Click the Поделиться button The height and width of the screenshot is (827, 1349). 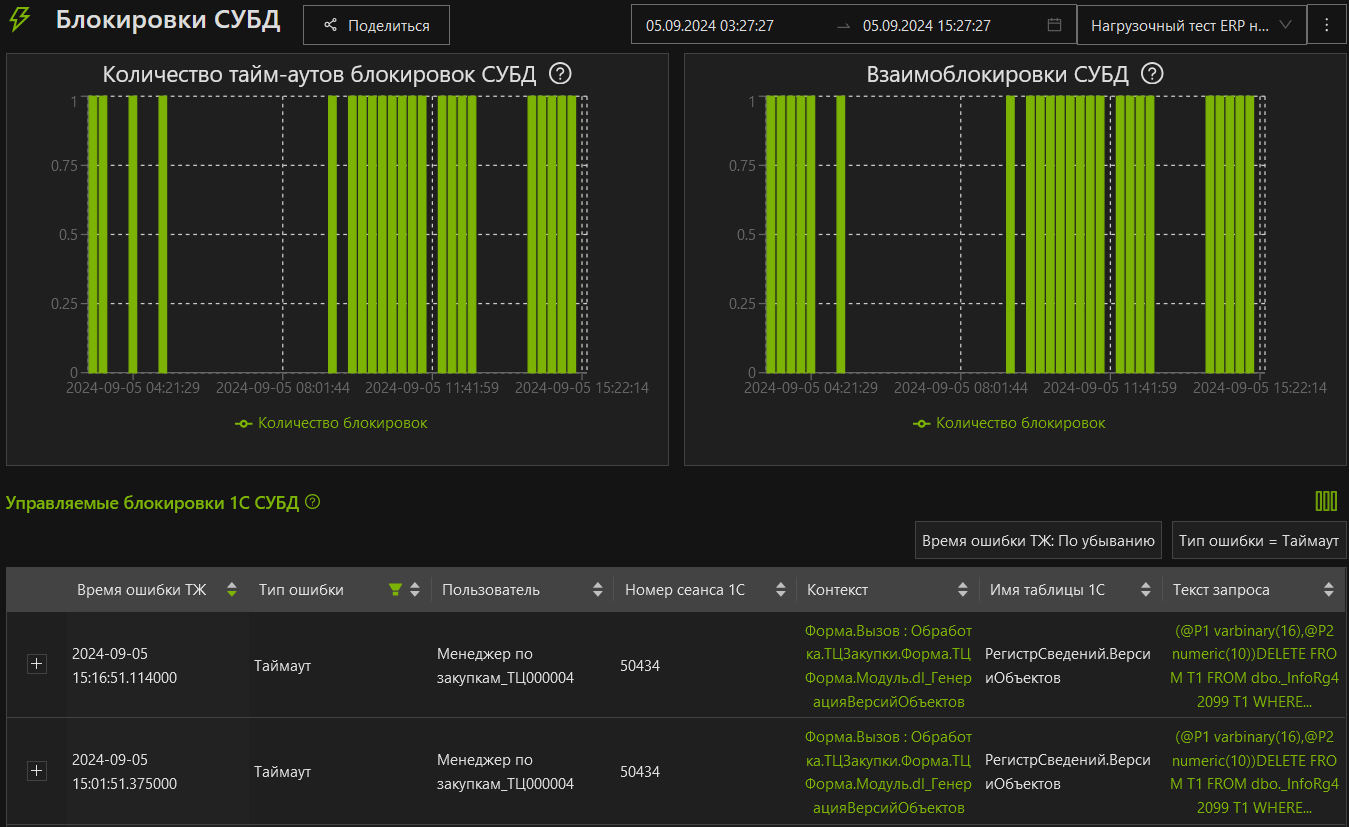(x=376, y=25)
